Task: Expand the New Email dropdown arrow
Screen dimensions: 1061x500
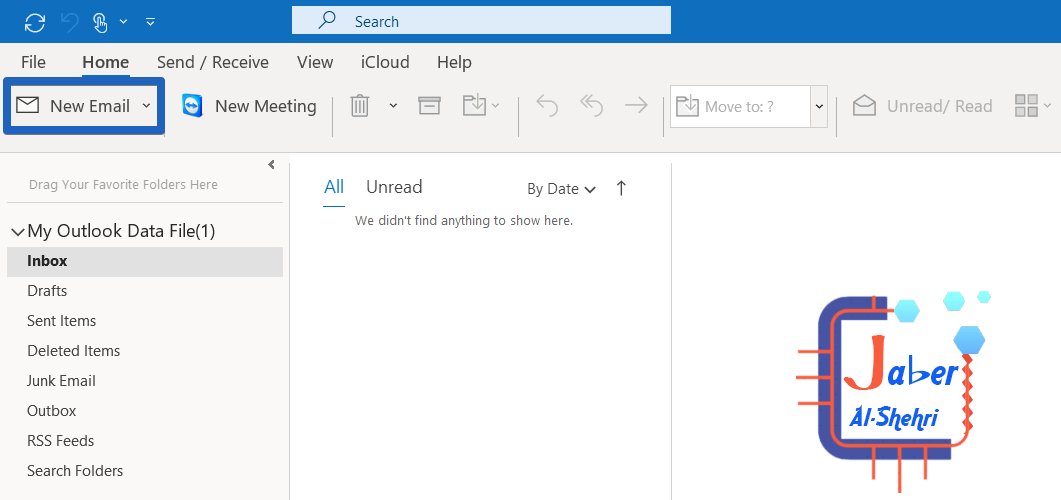Action: click(x=146, y=106)
